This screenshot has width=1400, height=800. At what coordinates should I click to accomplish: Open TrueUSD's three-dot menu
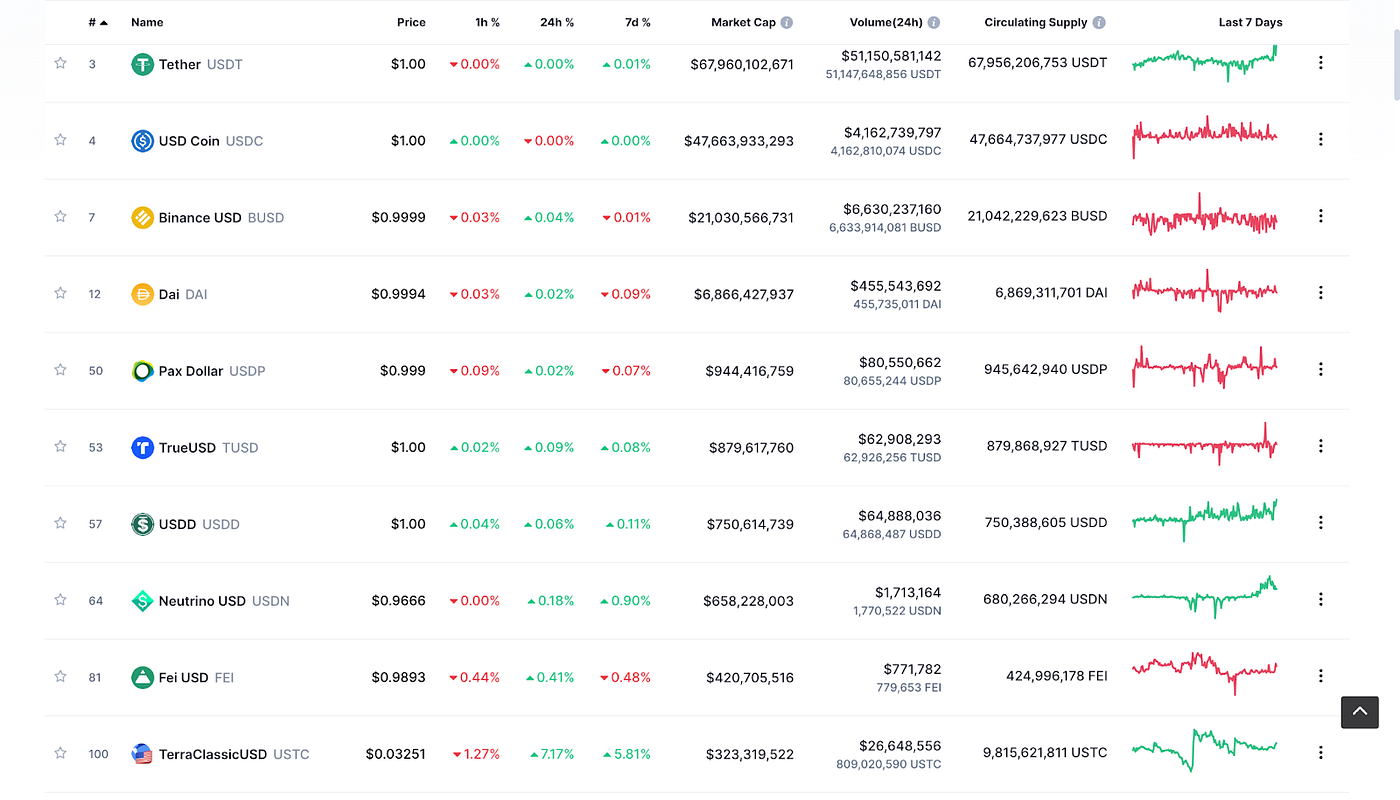(x=1320, y=446)
